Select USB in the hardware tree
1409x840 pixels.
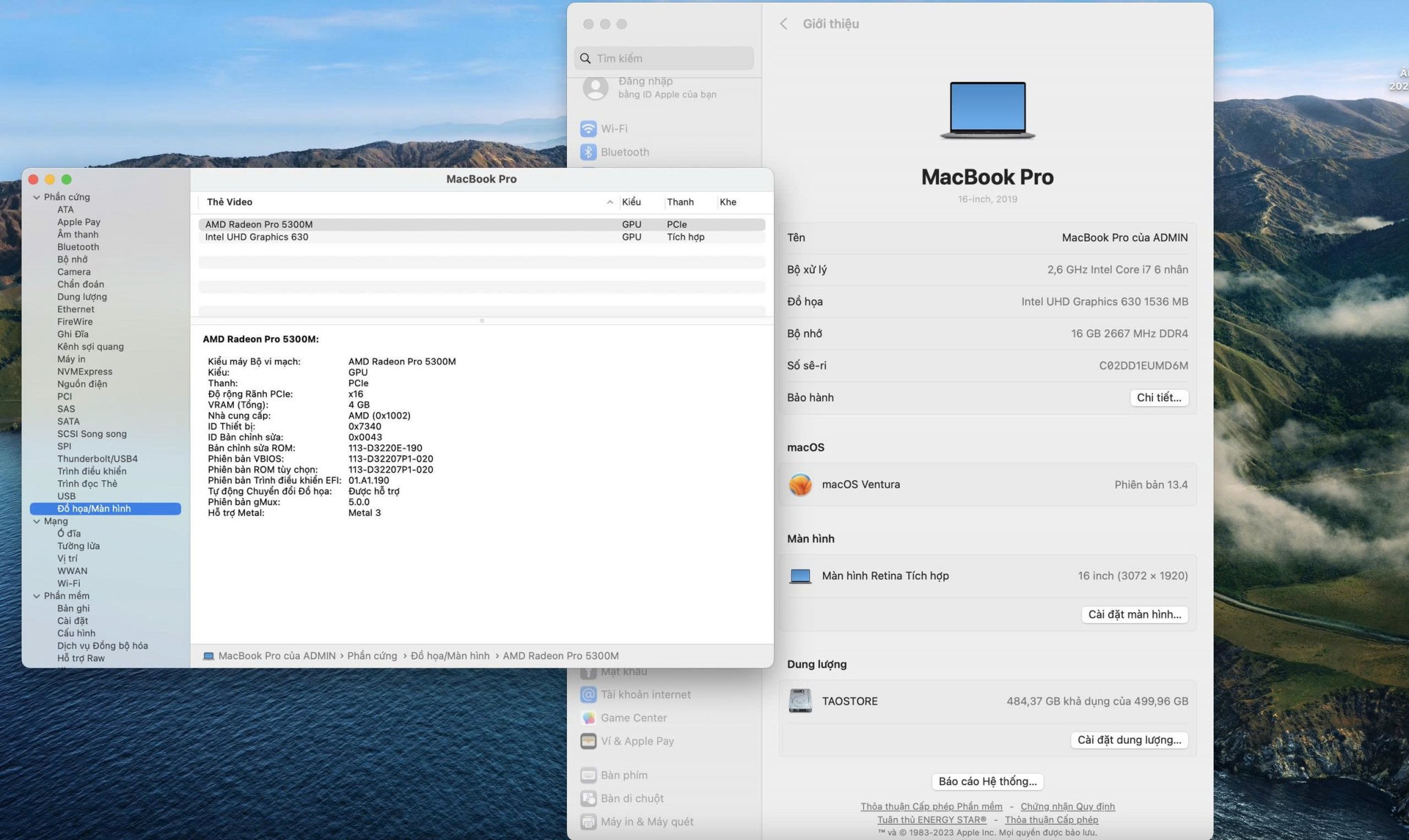tap(66, 496)
